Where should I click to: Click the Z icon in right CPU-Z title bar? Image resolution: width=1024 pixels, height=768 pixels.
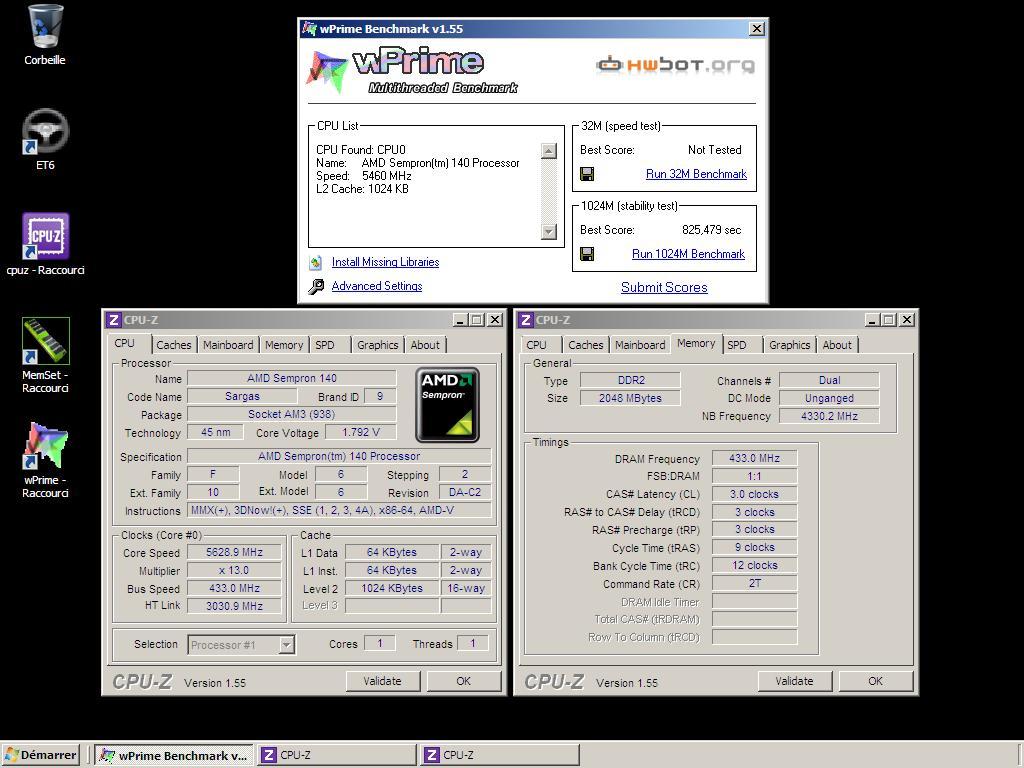[526, 320]
